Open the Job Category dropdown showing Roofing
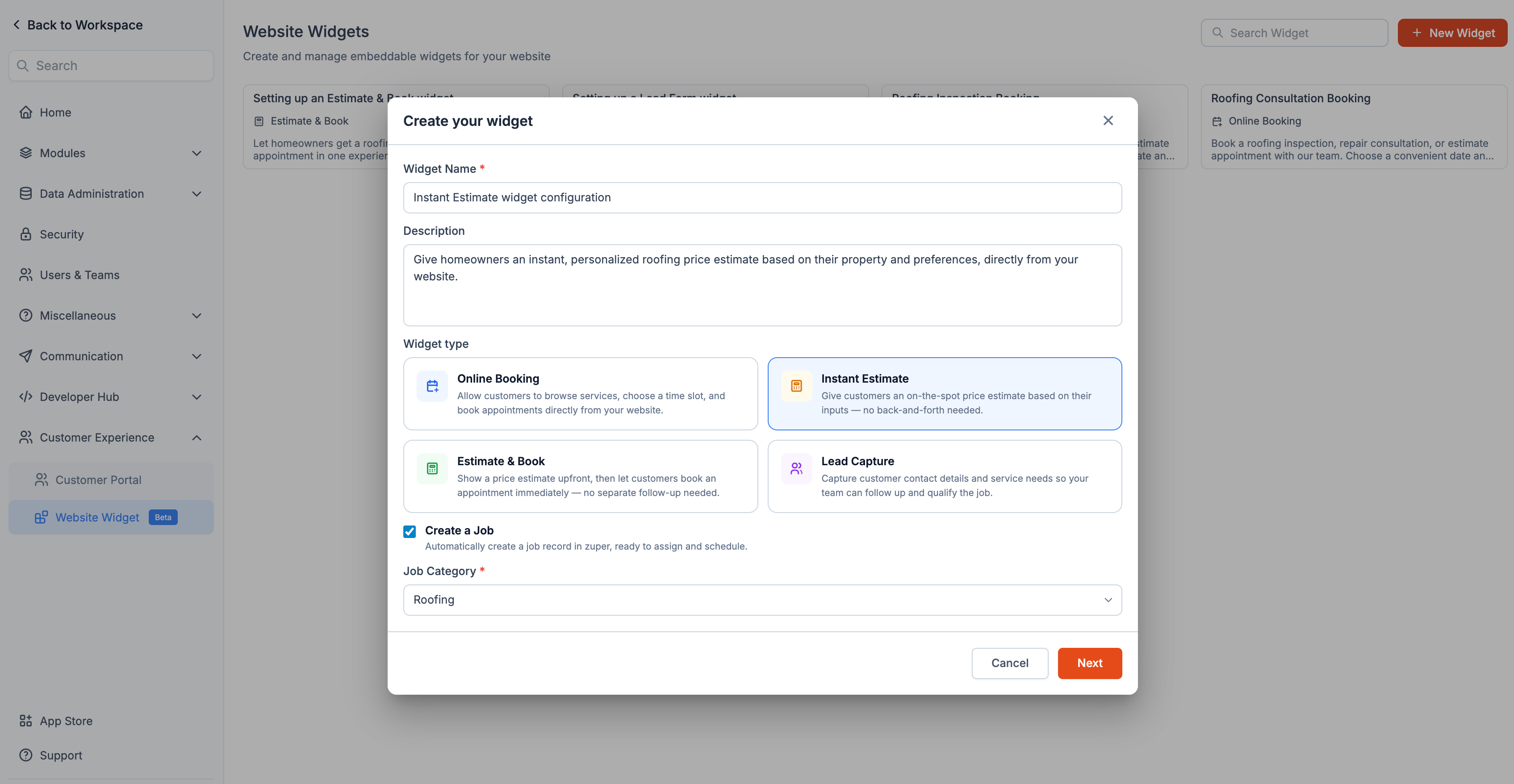The image size is (1514, 784). [x=762, y=600]
